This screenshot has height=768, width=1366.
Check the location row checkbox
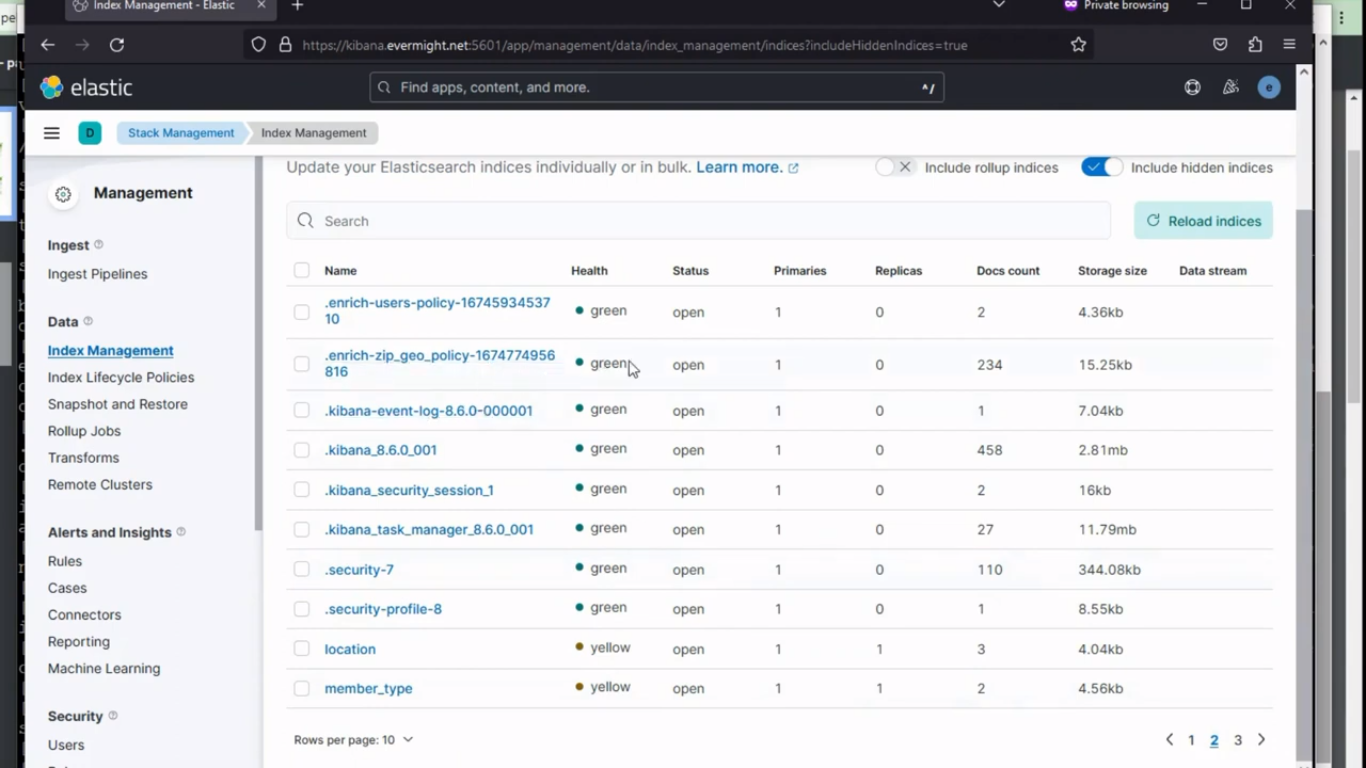(x=302, y=649)
